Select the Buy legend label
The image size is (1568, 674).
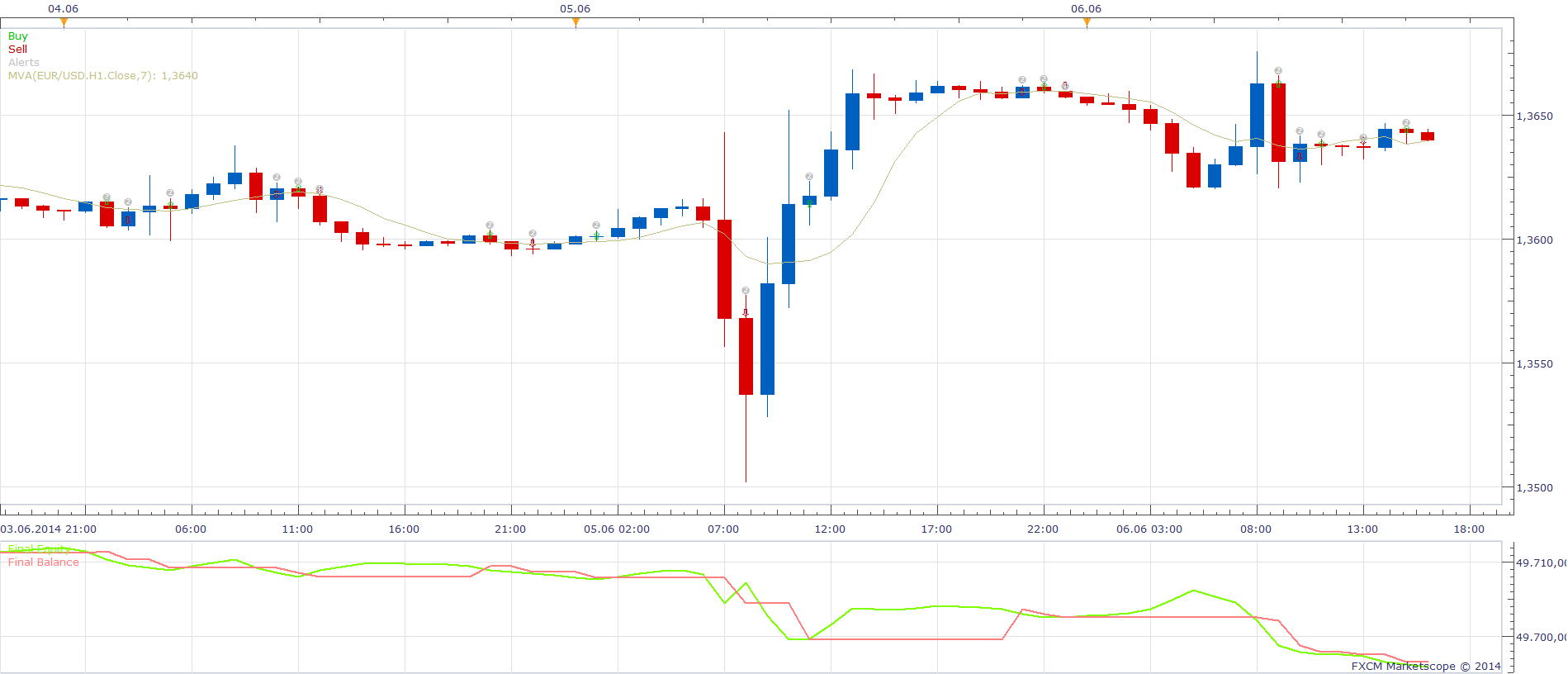pyautogui.click(x=17, y=36)
